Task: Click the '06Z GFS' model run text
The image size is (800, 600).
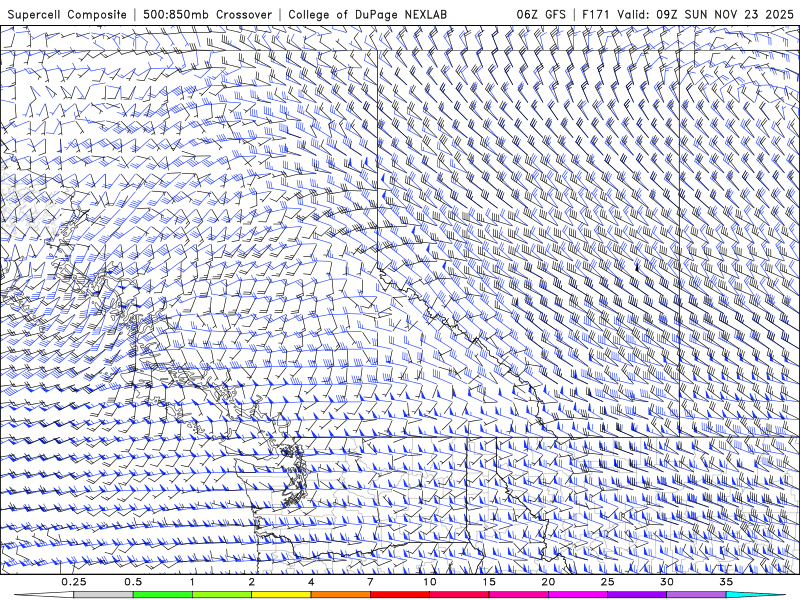Action: 541,14
